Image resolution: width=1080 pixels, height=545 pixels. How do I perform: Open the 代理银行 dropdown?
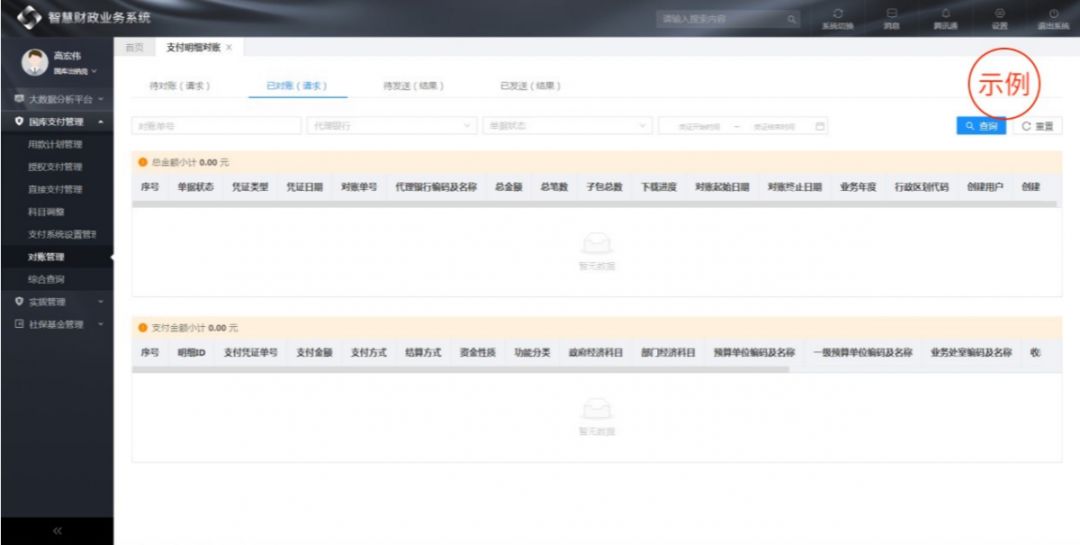(x=392, y=126)
